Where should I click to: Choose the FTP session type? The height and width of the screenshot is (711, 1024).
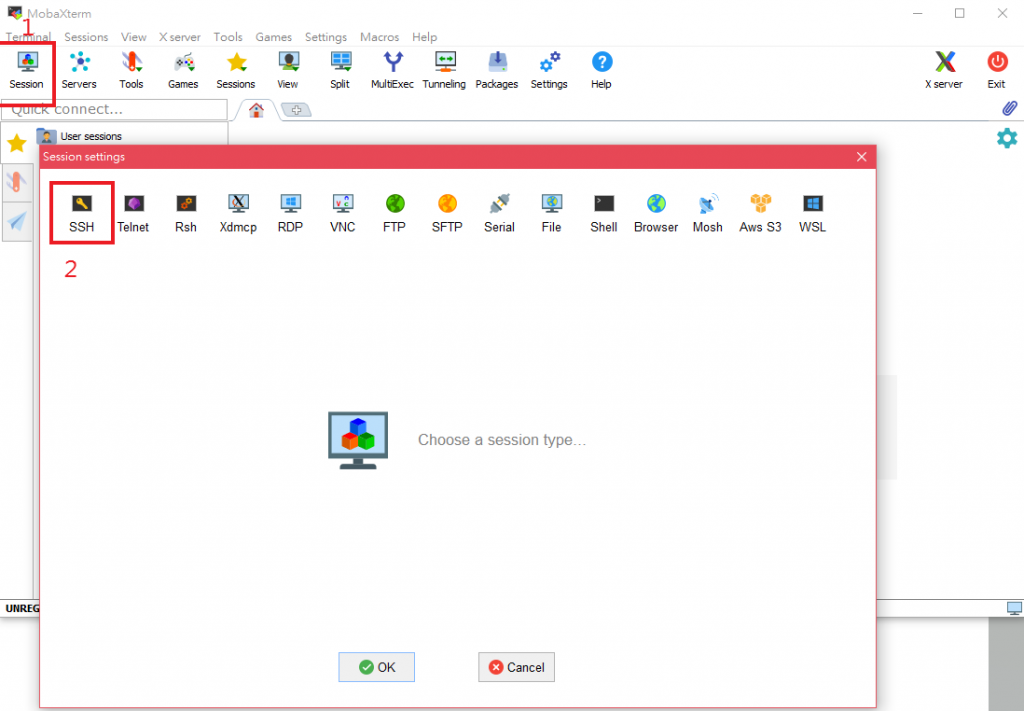click(394, 213)
